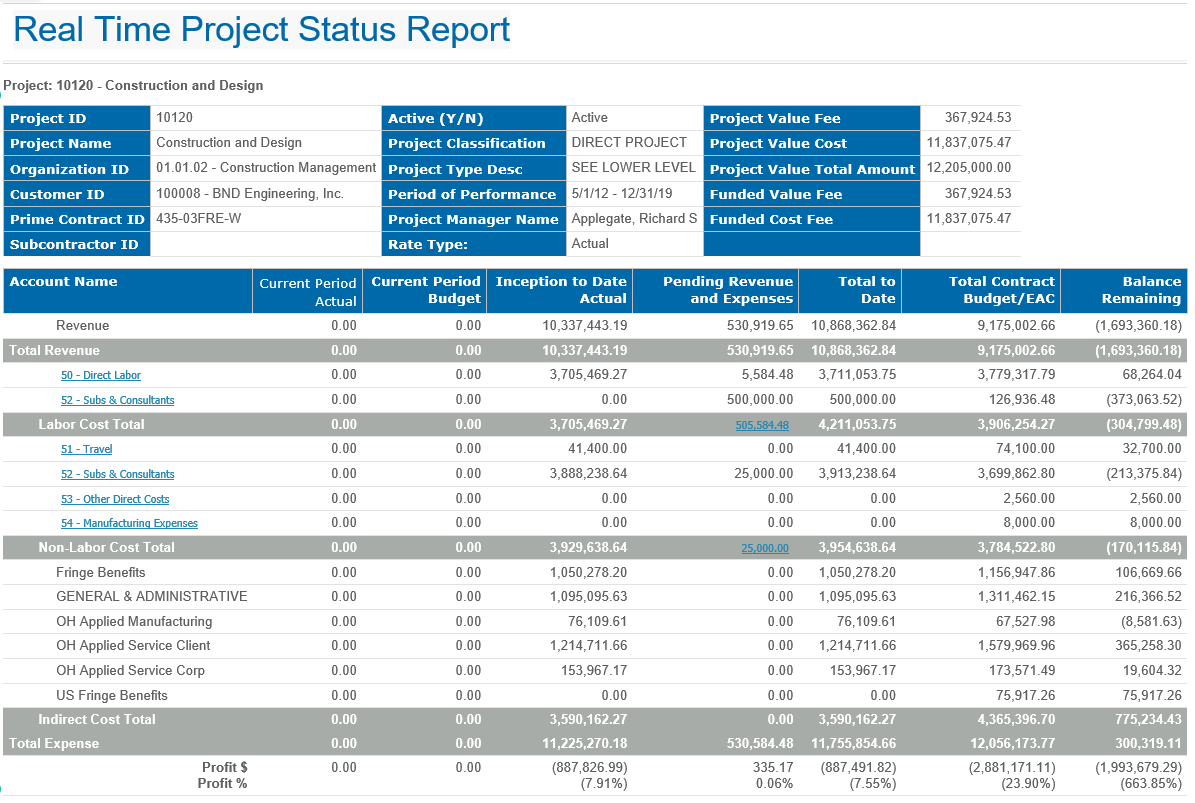Viewport: 1195px width, 803px height.
Task: Click the Current Period Actual column header
Action: pyautogui.click(x=308, y=292)
